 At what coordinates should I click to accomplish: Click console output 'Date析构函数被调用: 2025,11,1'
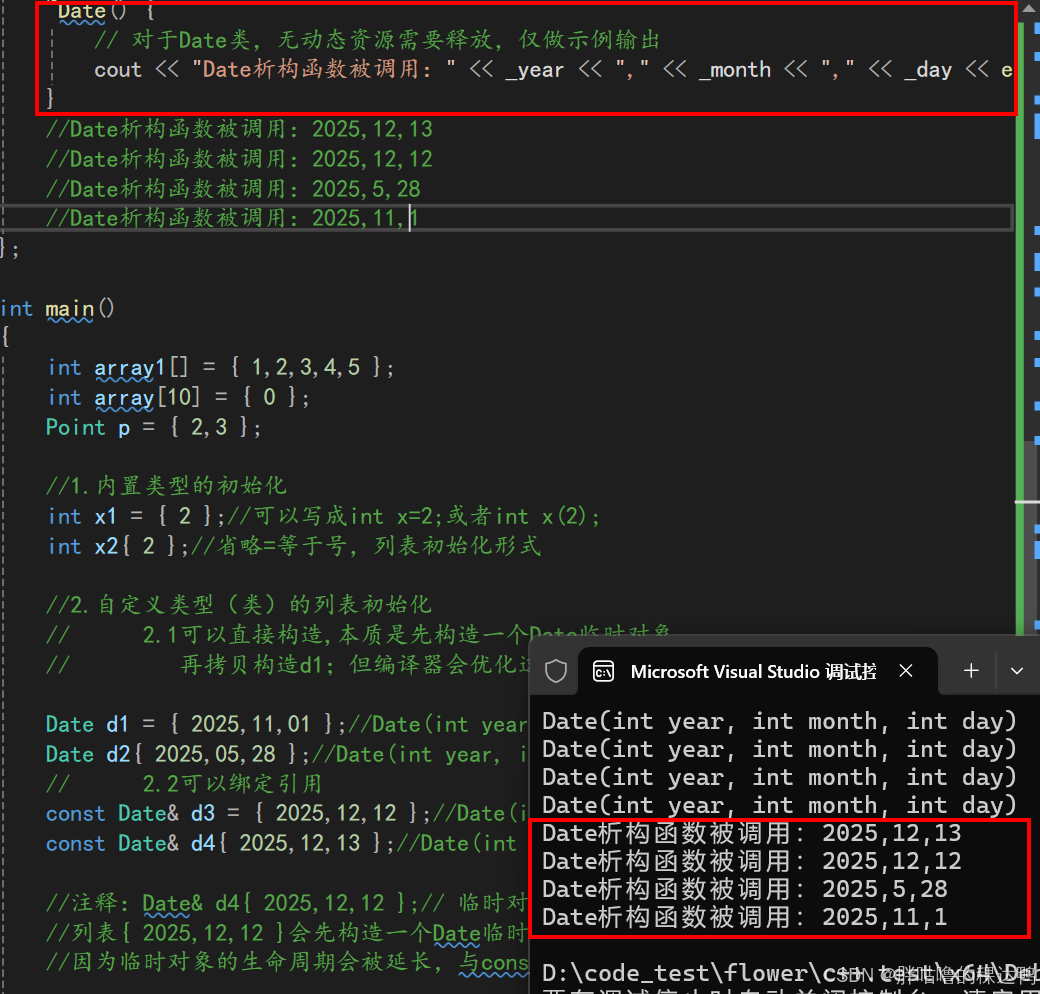[744, 917]
